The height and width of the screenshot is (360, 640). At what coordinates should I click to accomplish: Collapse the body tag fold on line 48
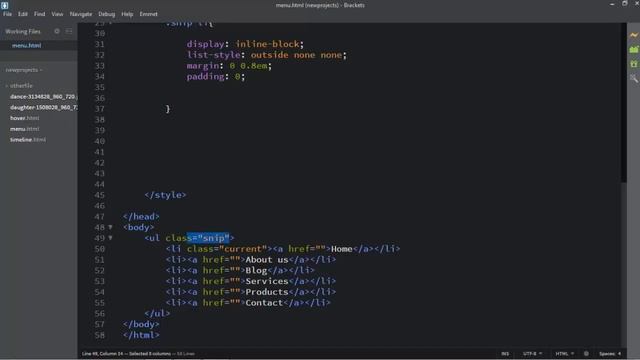tap(110, 227)
